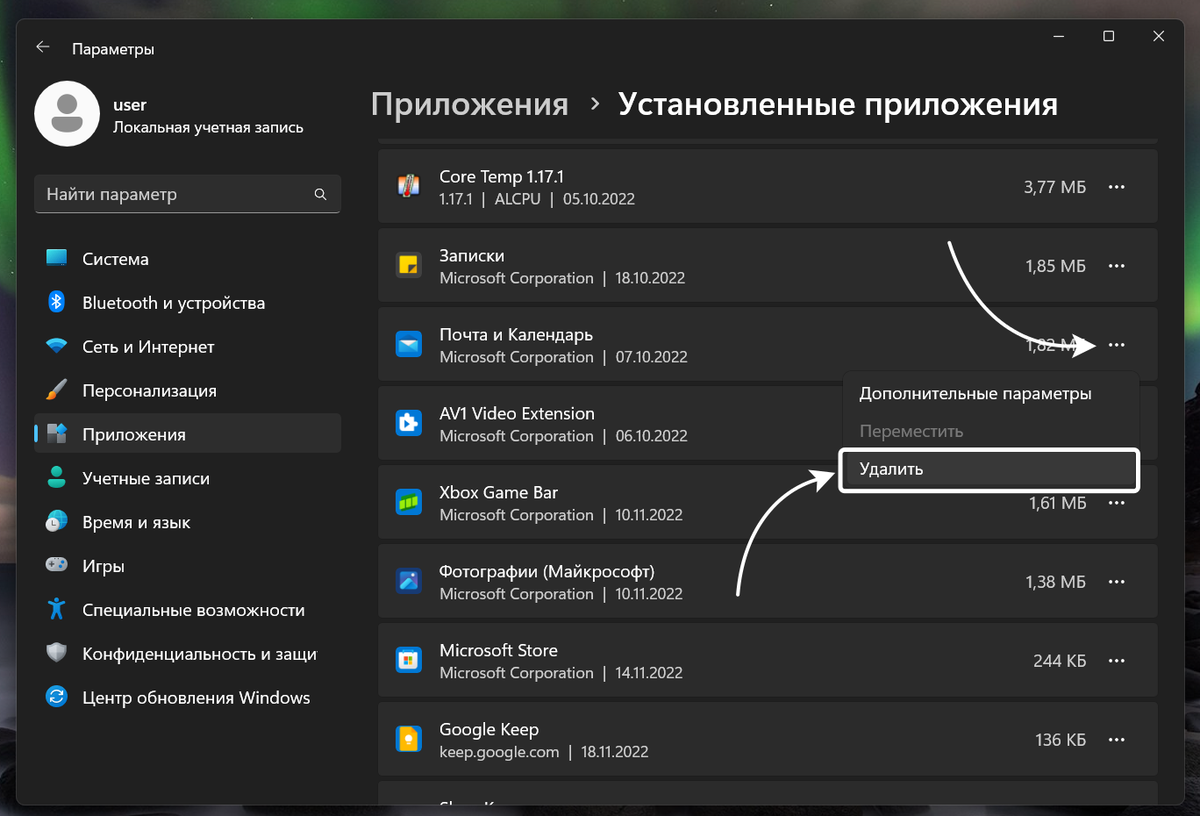The width and height of the screenshot is (1200, 816).
Task: Open the three-dot menu for Фотографии (Майкрософт)
Action: point(1117,582)
